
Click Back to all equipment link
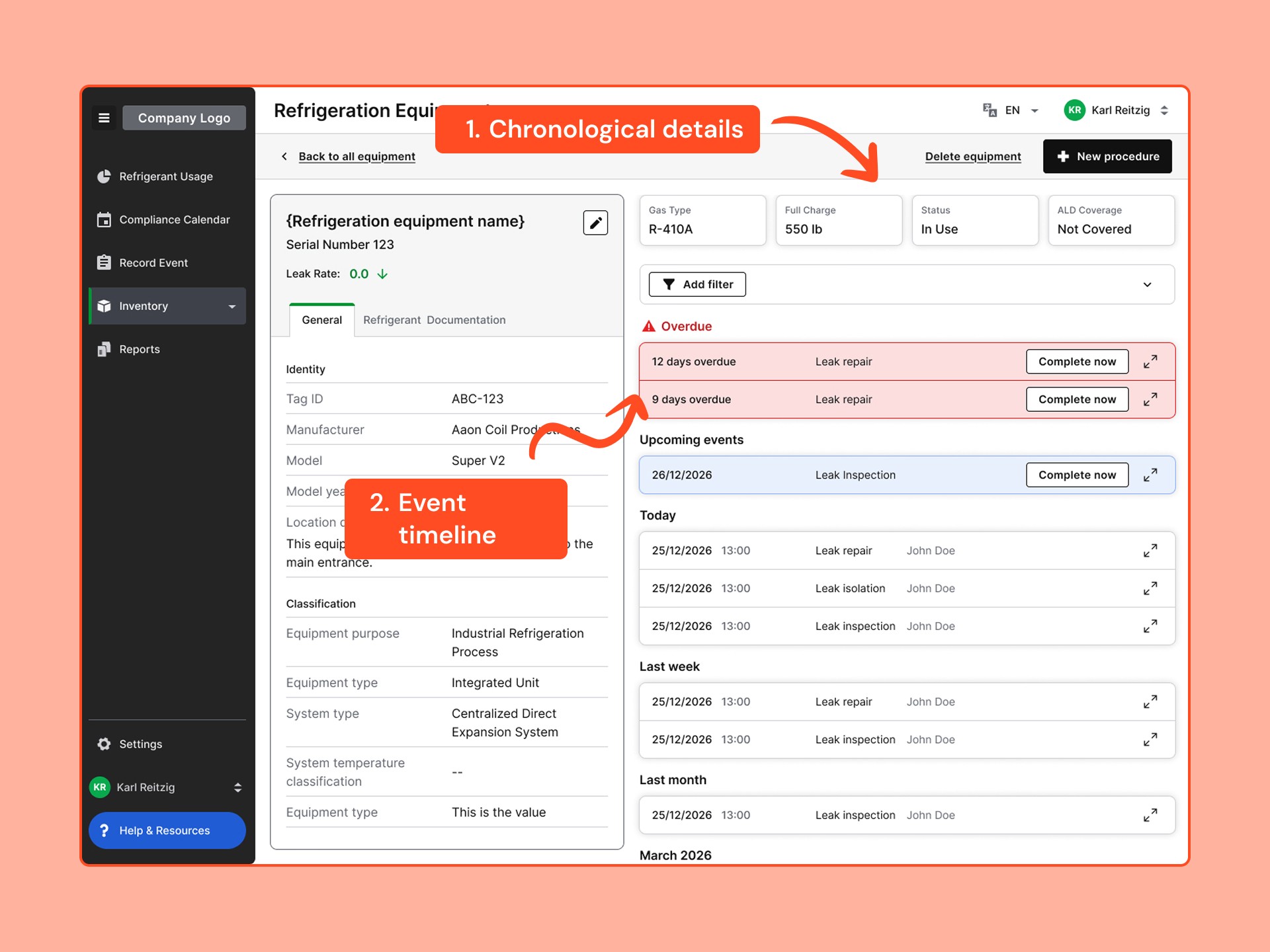coord(356,157)
